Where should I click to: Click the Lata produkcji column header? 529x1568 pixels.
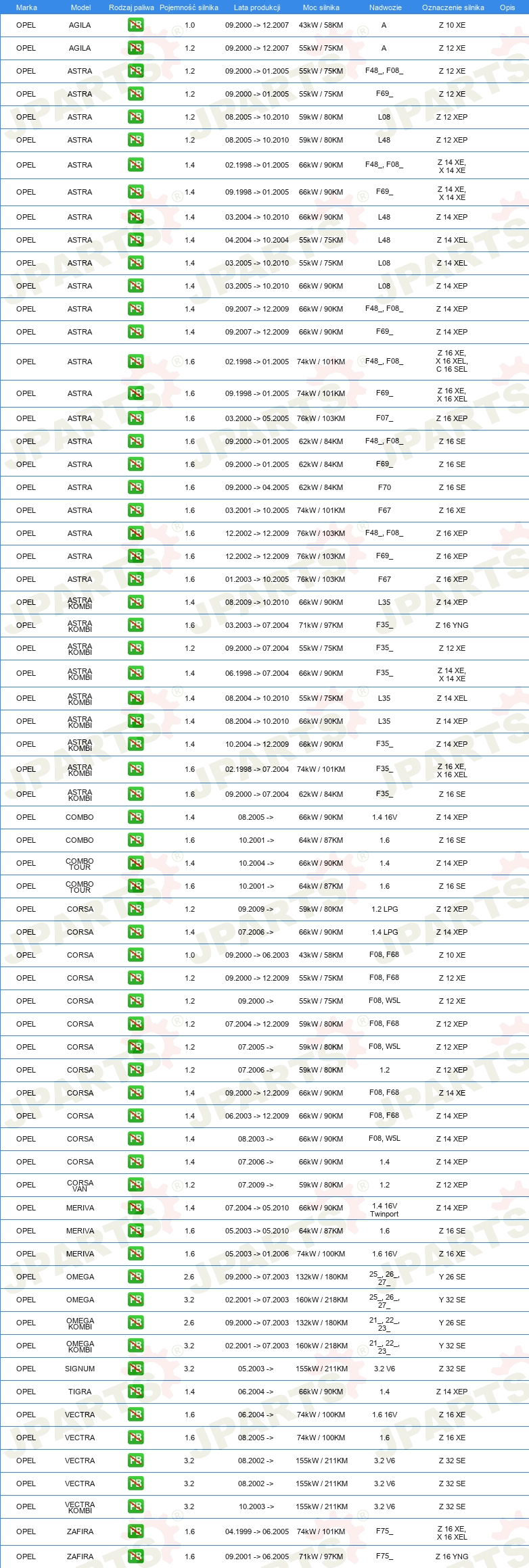pyautogui.click(x=257, y=7)
